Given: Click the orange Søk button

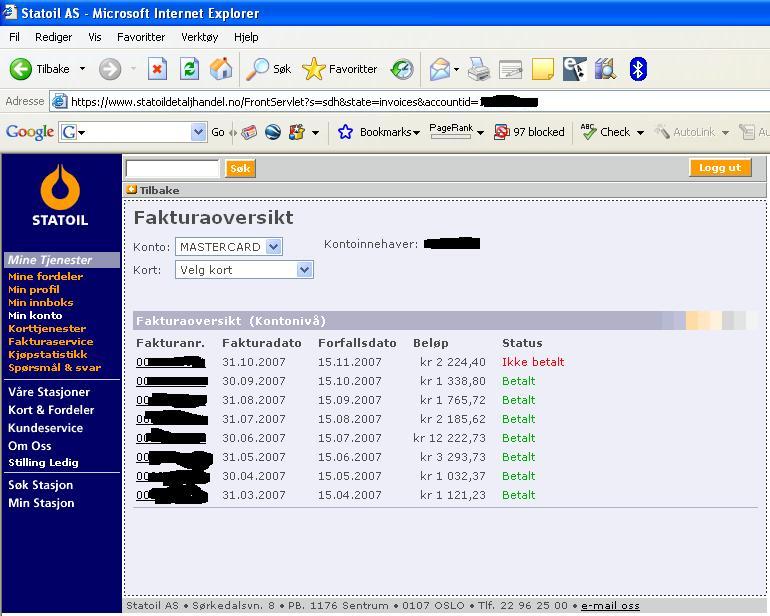Looking at the screenshot, I should point(240,168).
